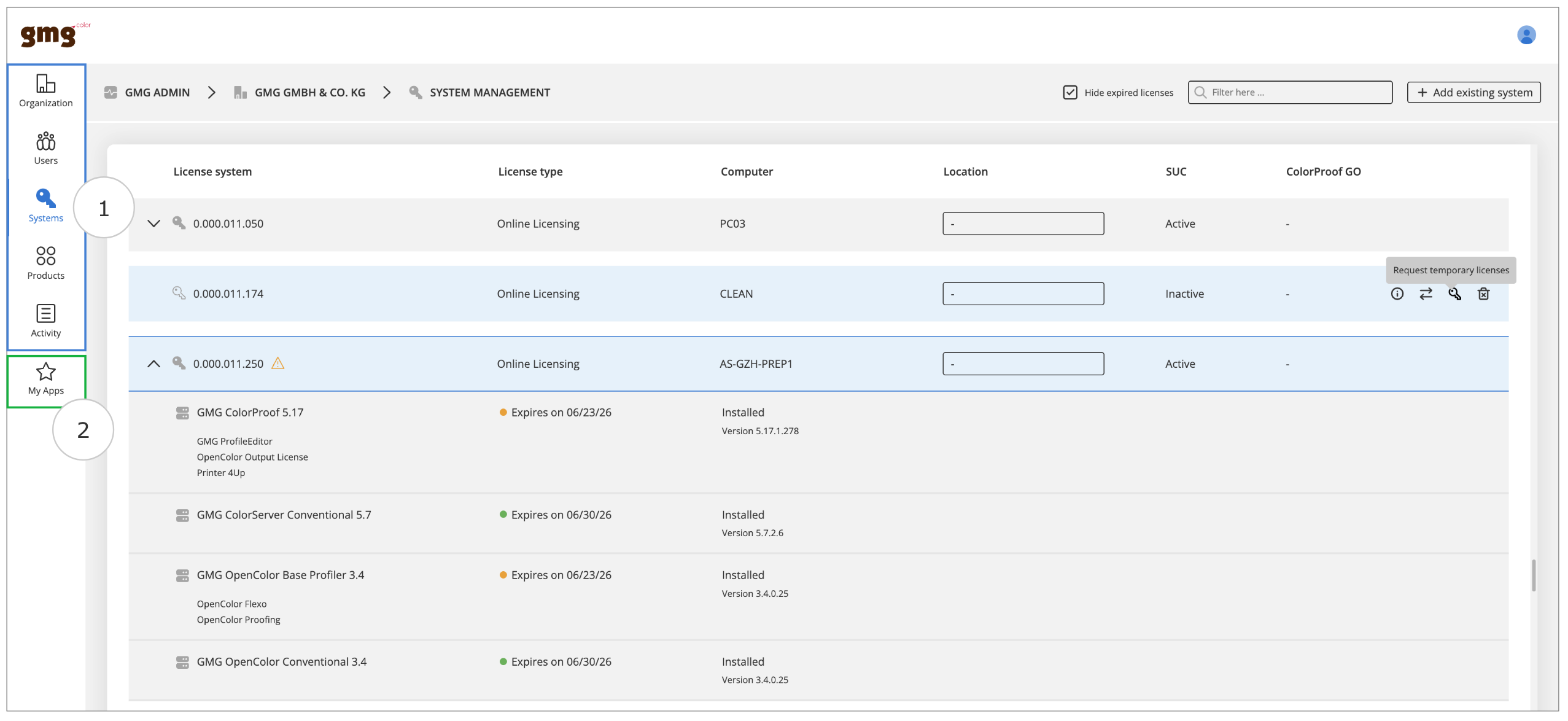
Task: Click the transfer arrows icon for CLEAN system
Action: (1426, 294)
